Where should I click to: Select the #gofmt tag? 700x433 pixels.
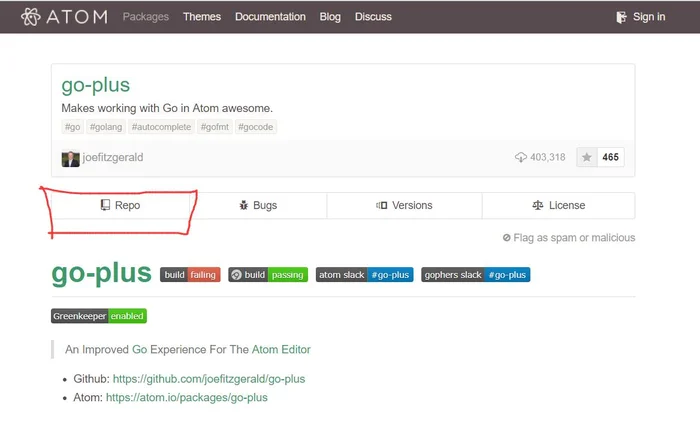(215, 127)
